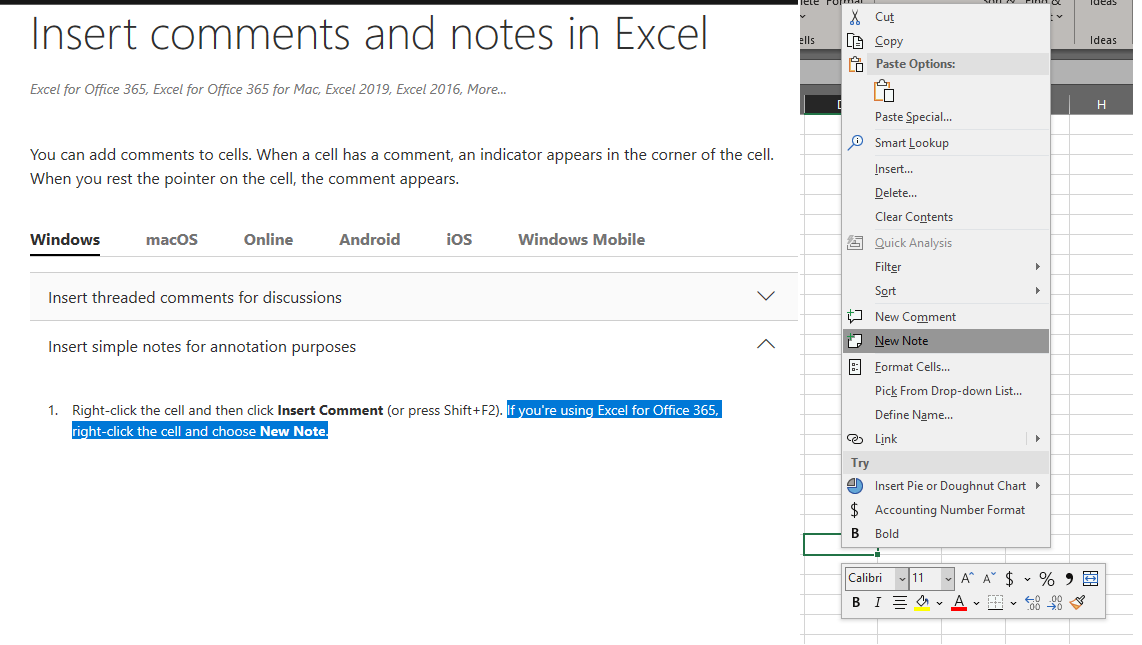Decrease font size in the mini toolbar
This screenshot has width=1142, height=645.
pos(989,578)
